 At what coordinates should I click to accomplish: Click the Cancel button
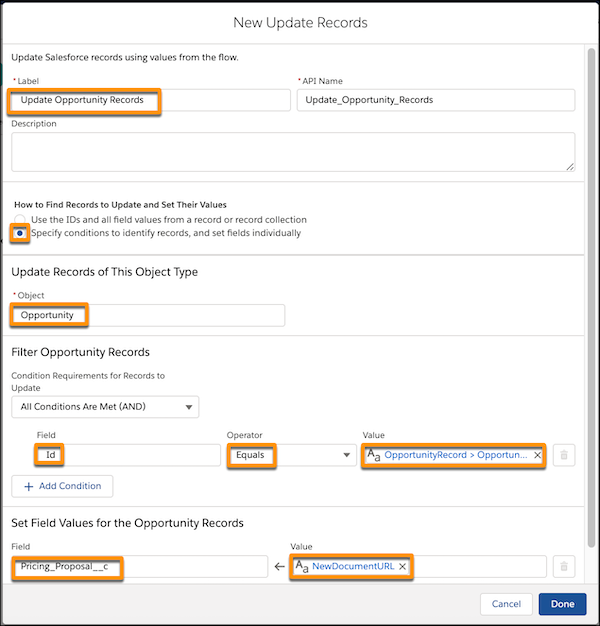[506, 604]
